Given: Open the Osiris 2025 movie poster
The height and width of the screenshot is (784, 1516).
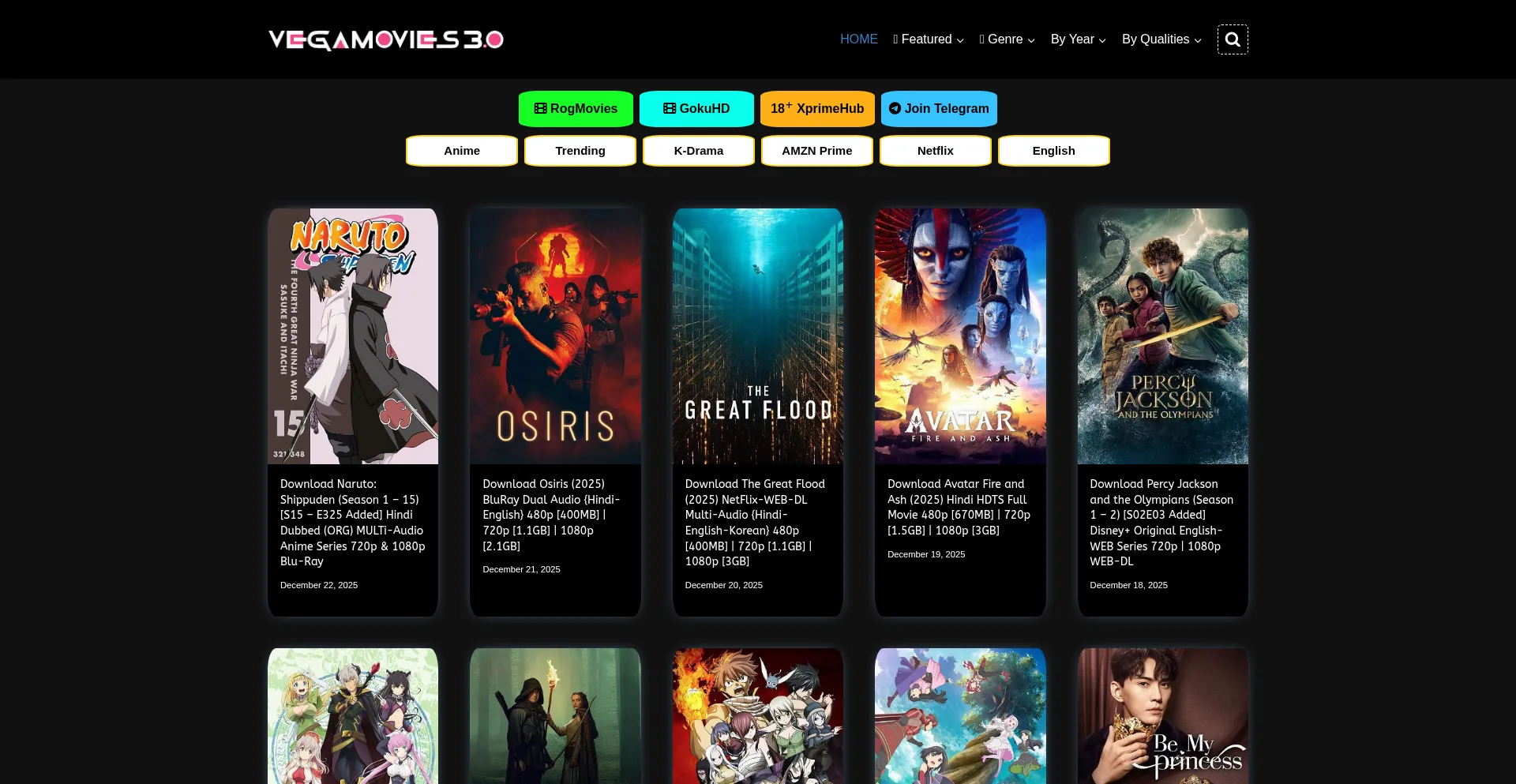Looking at the screenshot, I should (x=555, y=335).
